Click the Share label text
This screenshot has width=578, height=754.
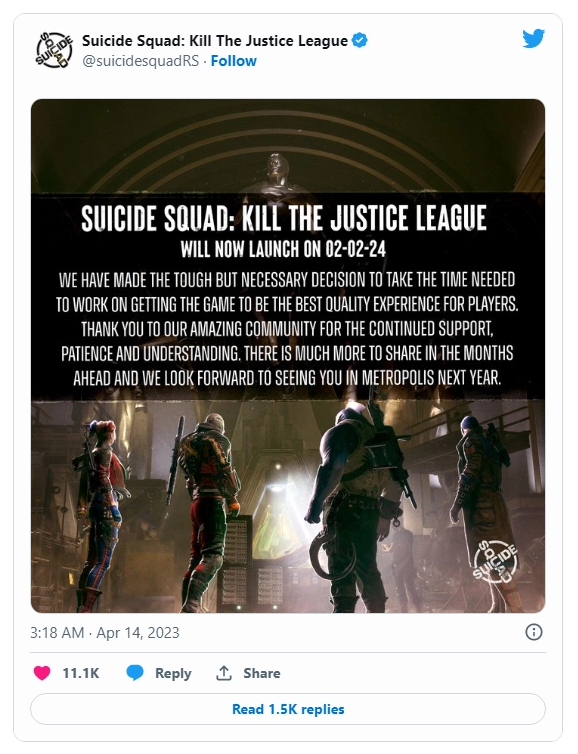[262, 673]
